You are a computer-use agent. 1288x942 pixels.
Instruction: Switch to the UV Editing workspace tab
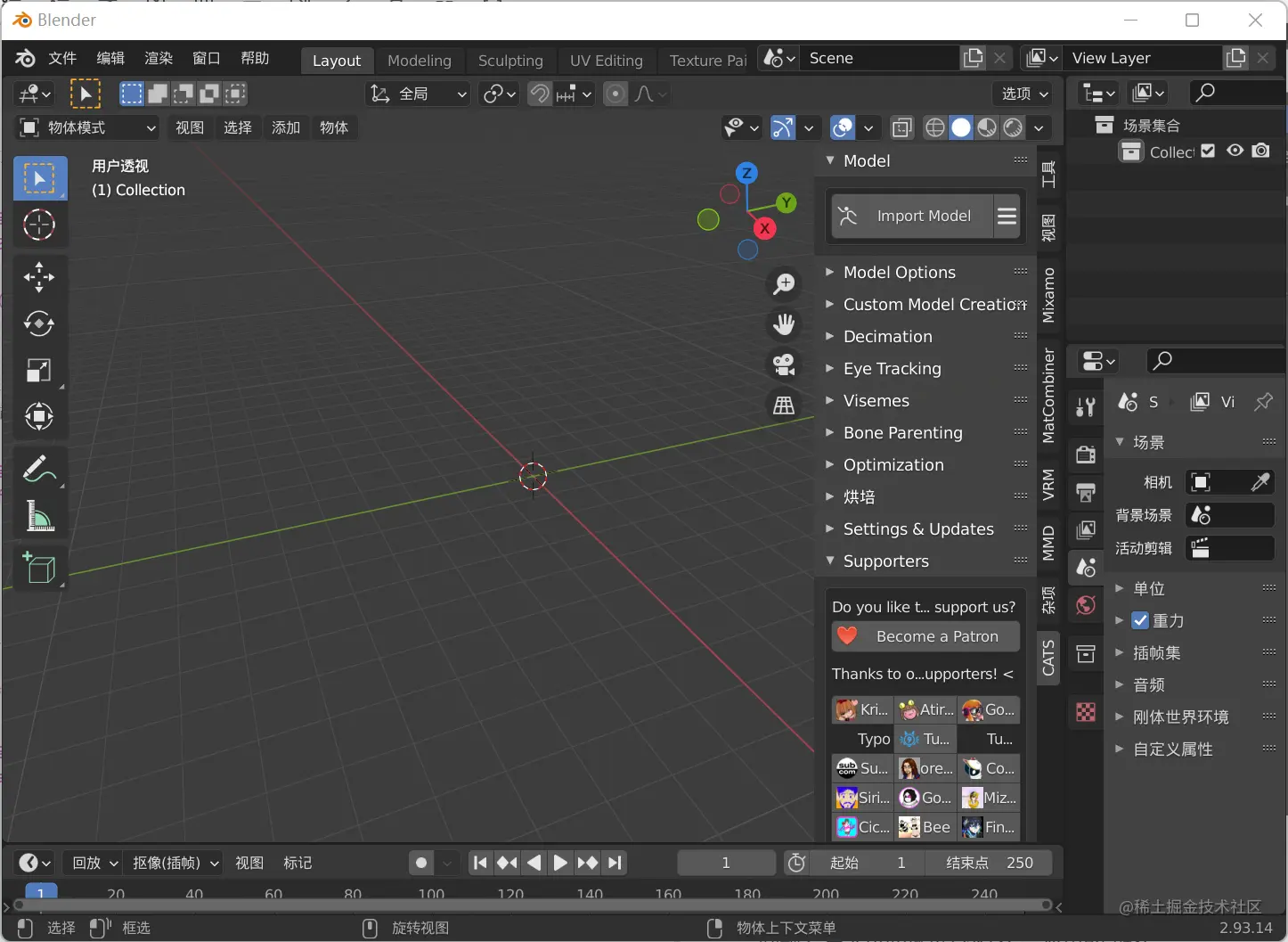pos(607,60)
